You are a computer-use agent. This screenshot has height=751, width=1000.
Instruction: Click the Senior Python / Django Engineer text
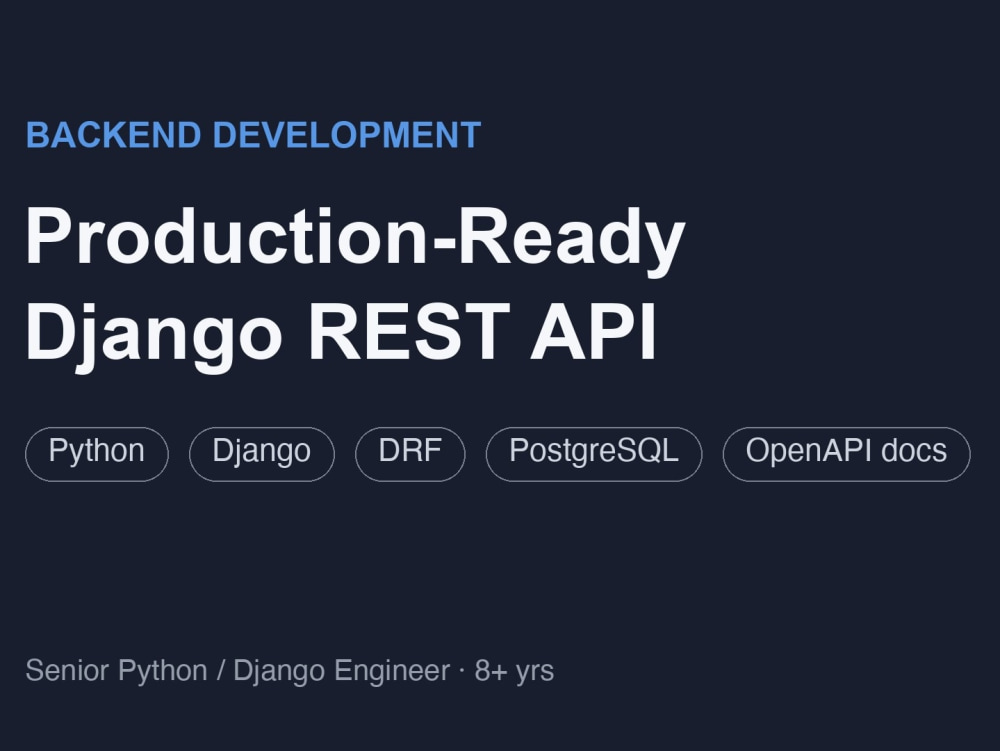tap(237, 671)
